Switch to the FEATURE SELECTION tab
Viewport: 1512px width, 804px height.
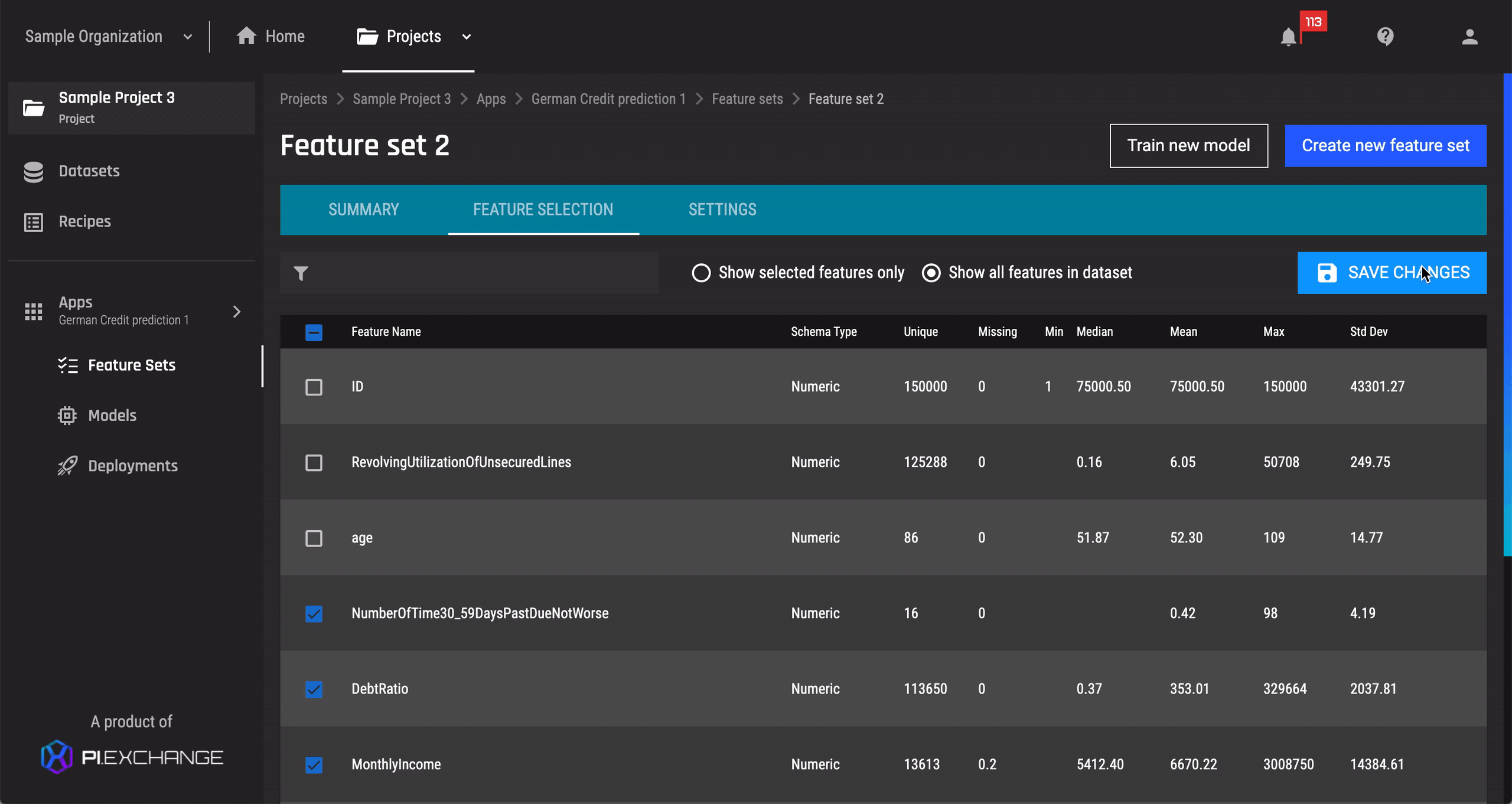[x=543, y=210]
